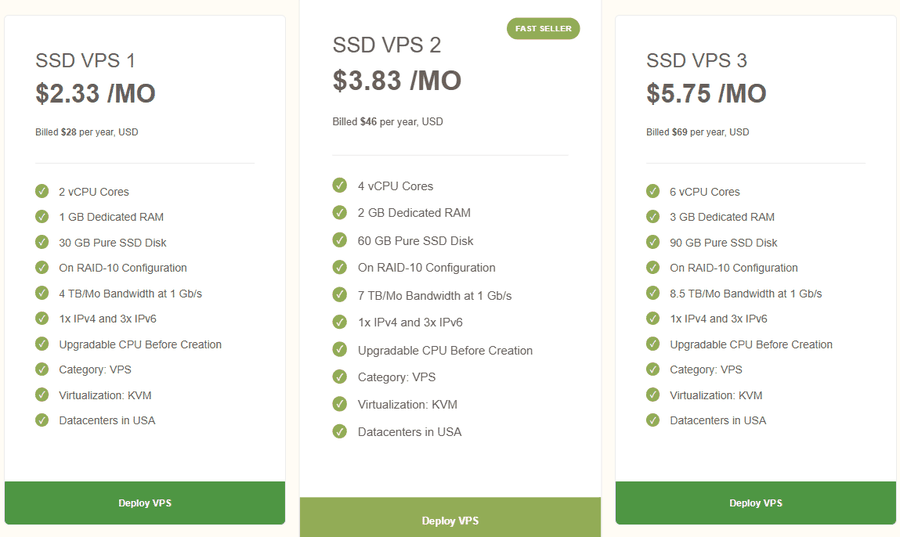Click '3 GB Dedicated RAM' text
The width and height of the screenshot is (900, 537).
[722, 217]
